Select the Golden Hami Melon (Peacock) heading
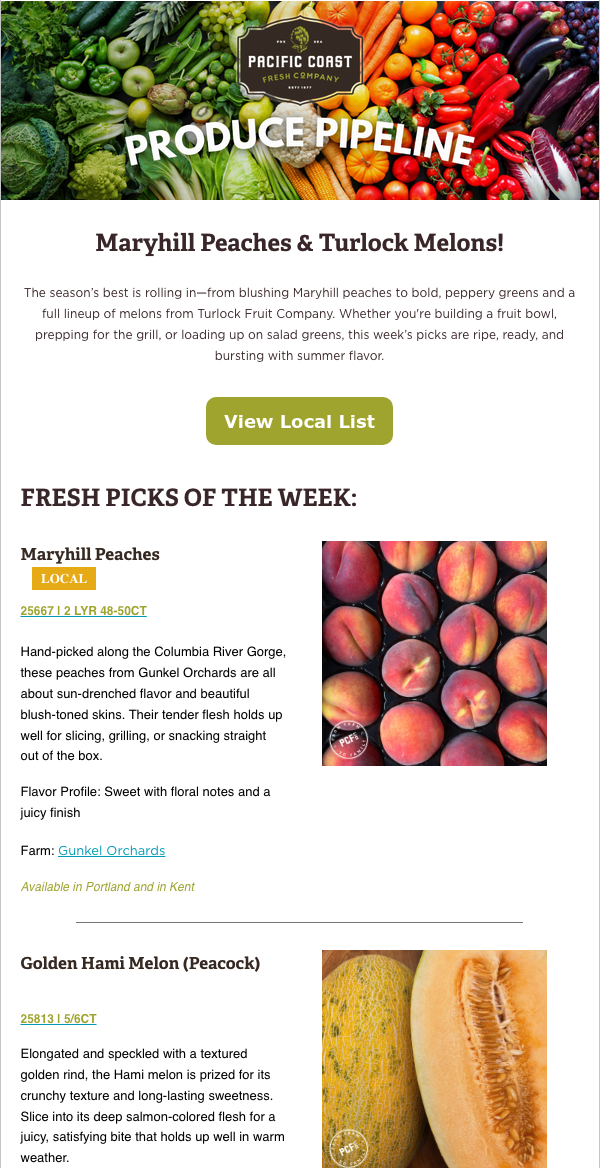The height and width of the screenshot is (1168, 600). (x=140, y=963)
